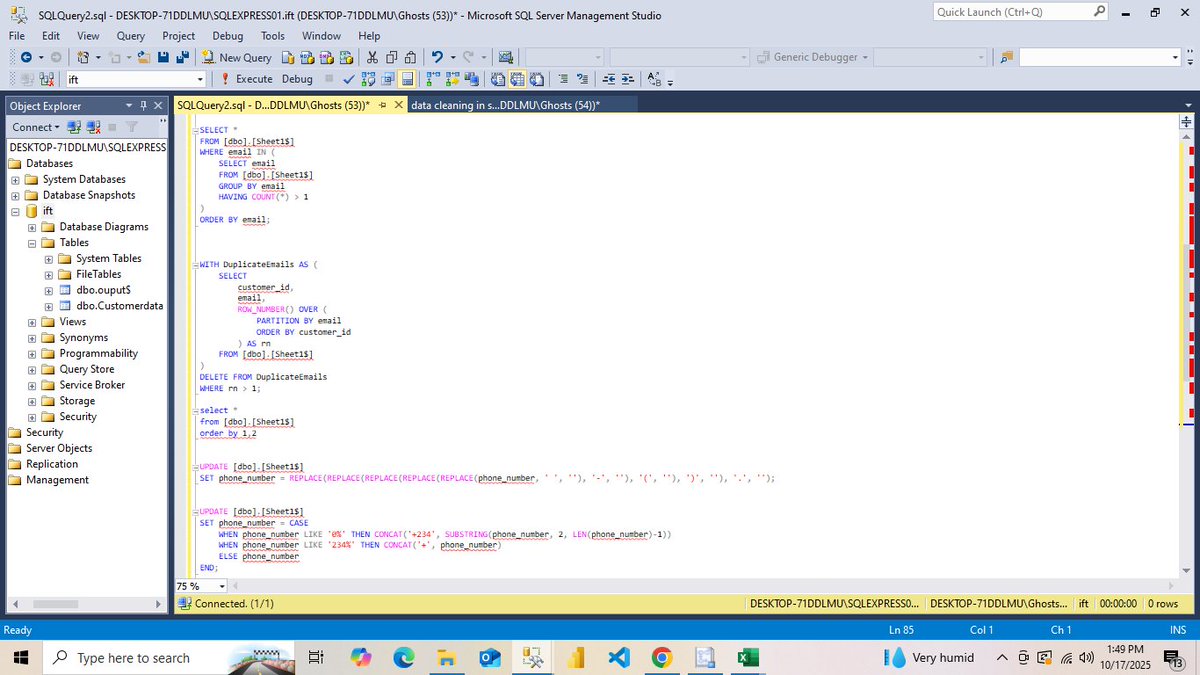Screen dimensions: 1200x675
Task: Open the Window menu
Action: pyautogui.click(x=321, y=35)
